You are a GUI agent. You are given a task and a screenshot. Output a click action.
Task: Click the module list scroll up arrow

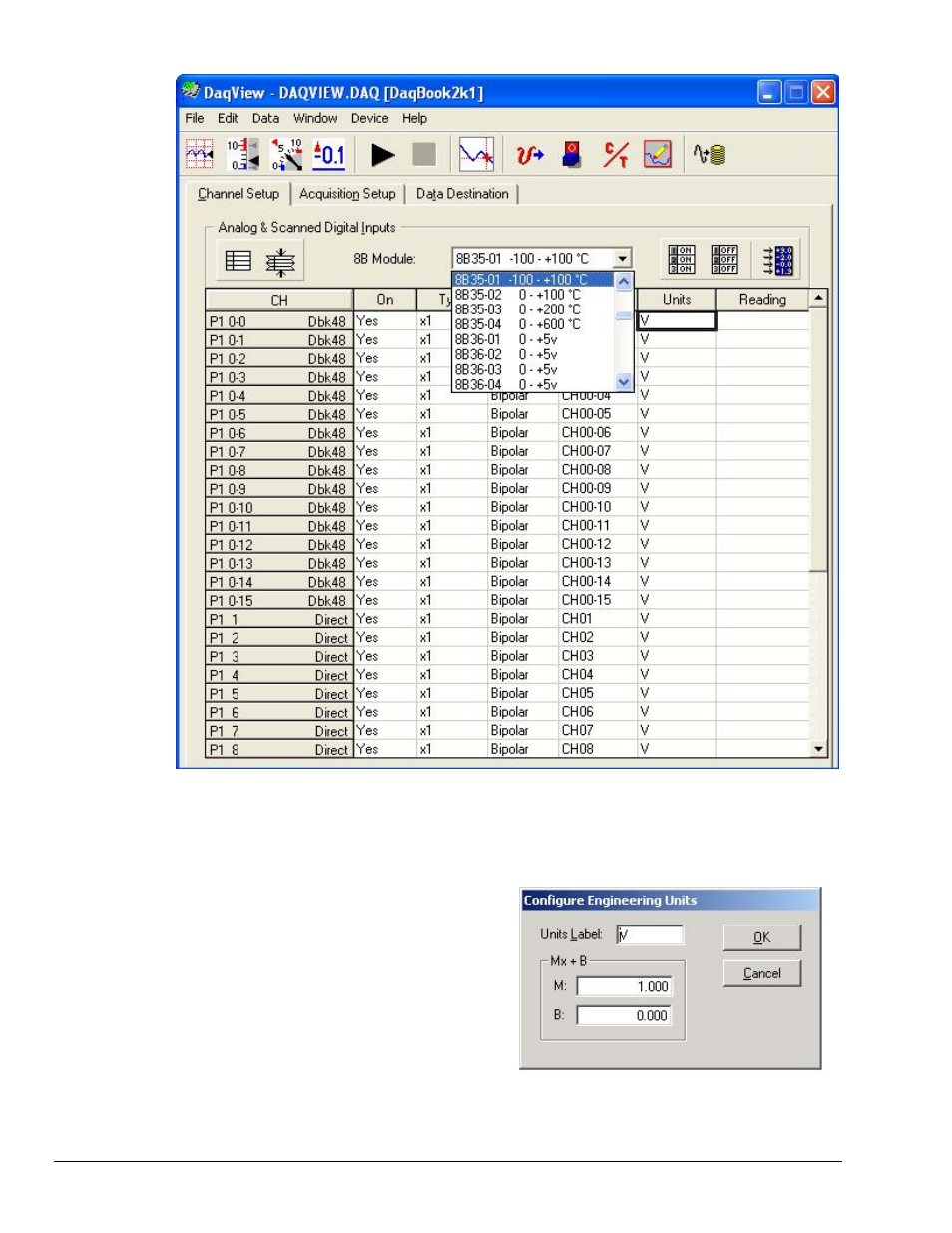[x=624, y=282]
